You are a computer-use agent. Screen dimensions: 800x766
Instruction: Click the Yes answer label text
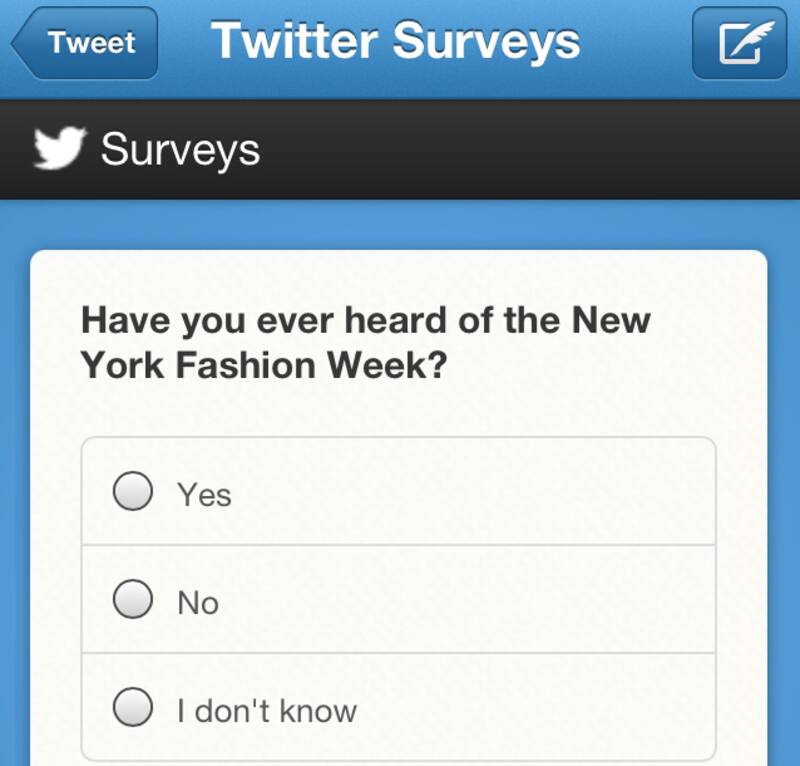pyautogui.click(x=204, y=494)
